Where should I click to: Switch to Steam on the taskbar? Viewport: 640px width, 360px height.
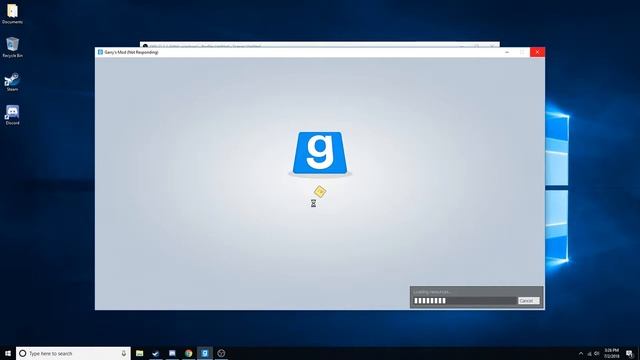[x=156, y=353]
